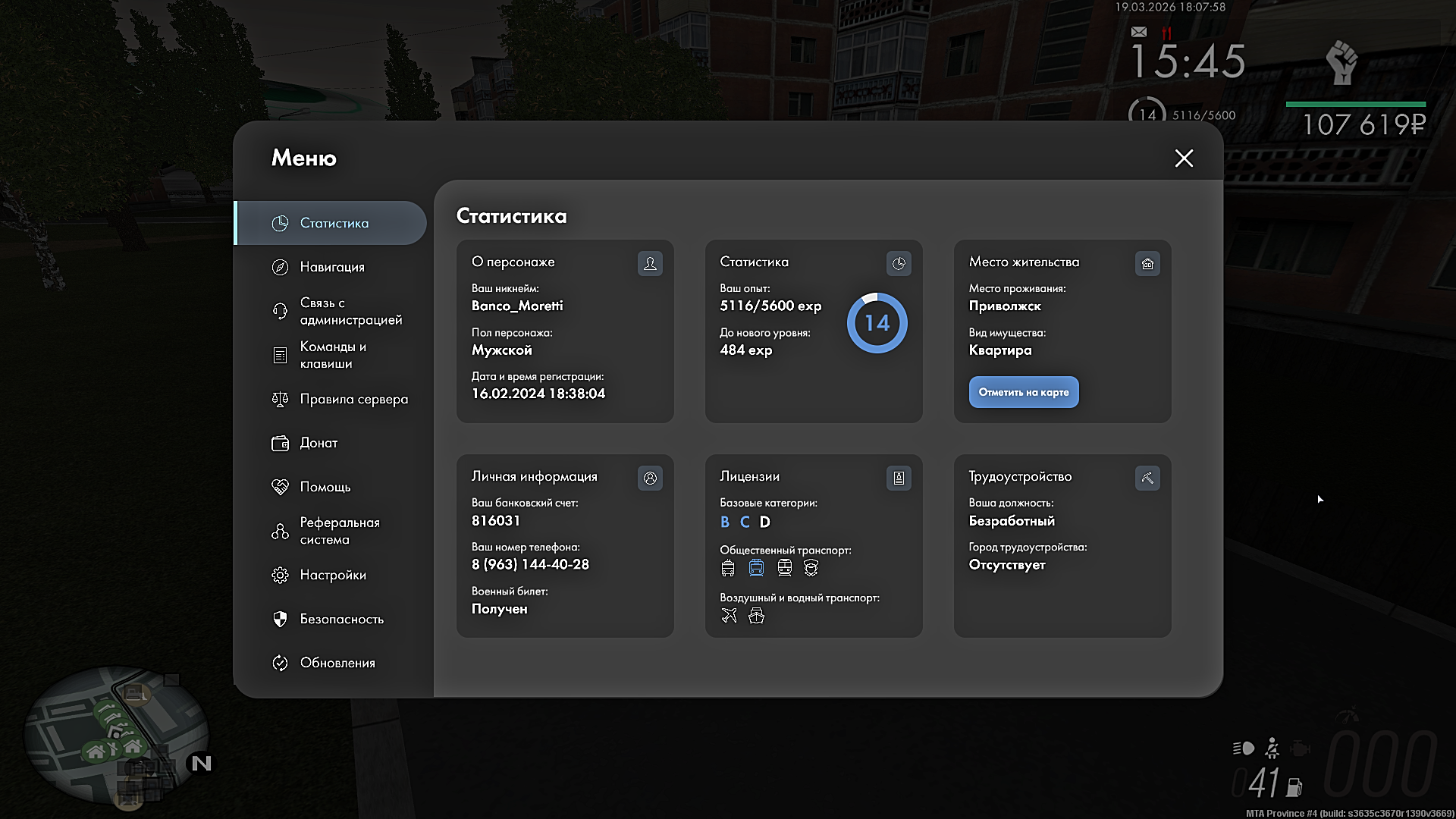Image resolution: width=1456 pixels, height=819 pixels.
Task: Click the boat license icon
Action: tap(756, 616)
